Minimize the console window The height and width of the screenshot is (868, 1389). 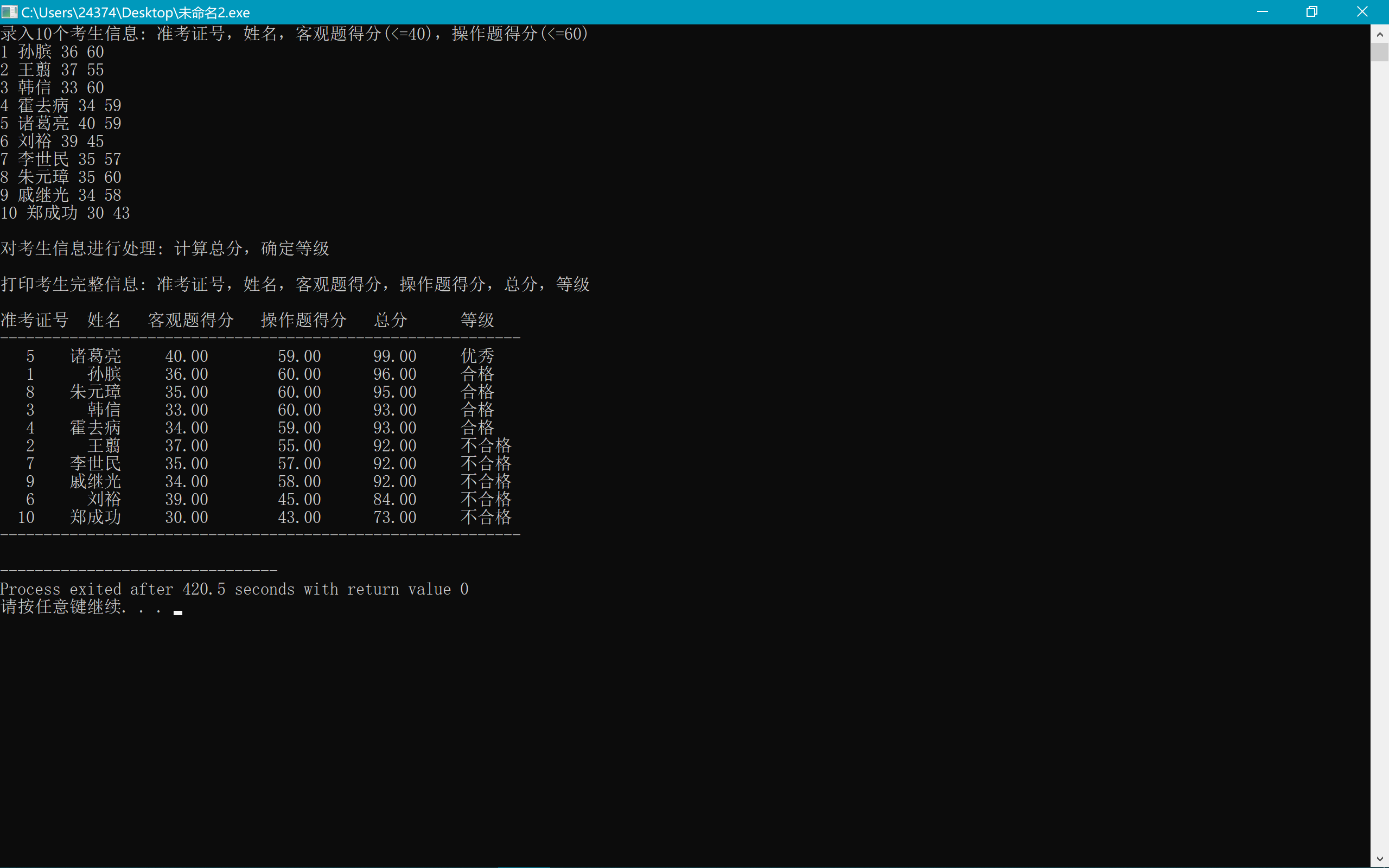point(1261,11)
